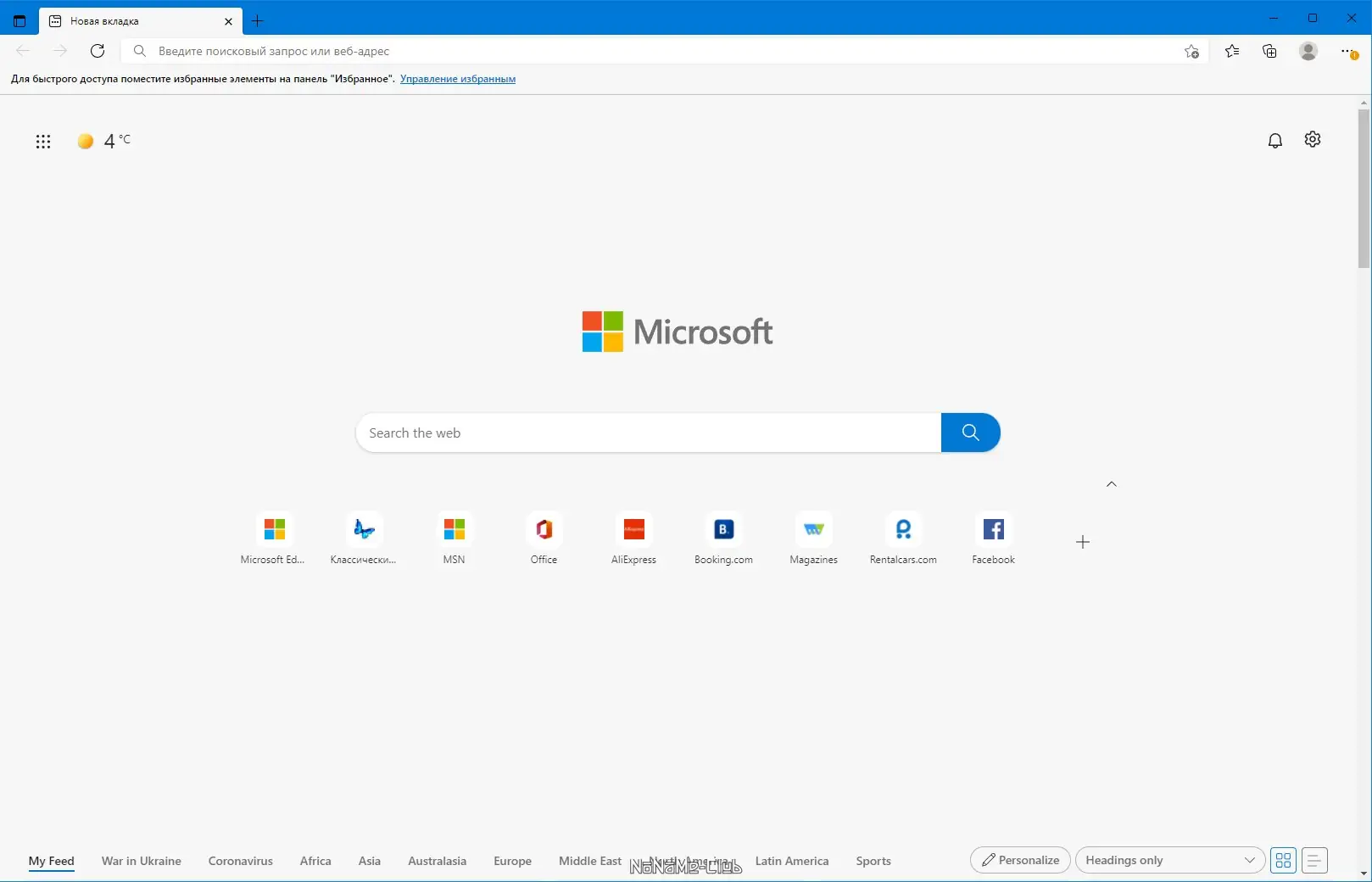Screen dimensions: 1372x882
Task: Switch feed to list view
Action: pyautogui.click(x=1314, y=860)
